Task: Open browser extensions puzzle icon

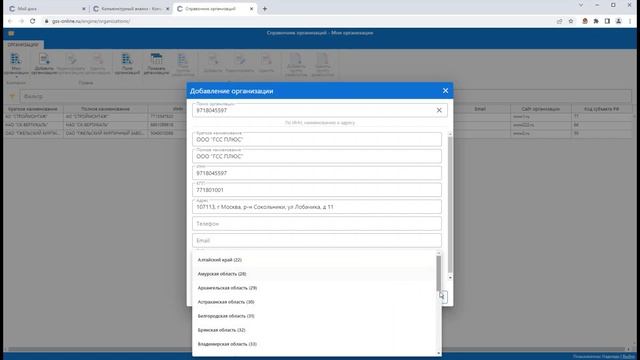Action: click(x=596, y=21)
